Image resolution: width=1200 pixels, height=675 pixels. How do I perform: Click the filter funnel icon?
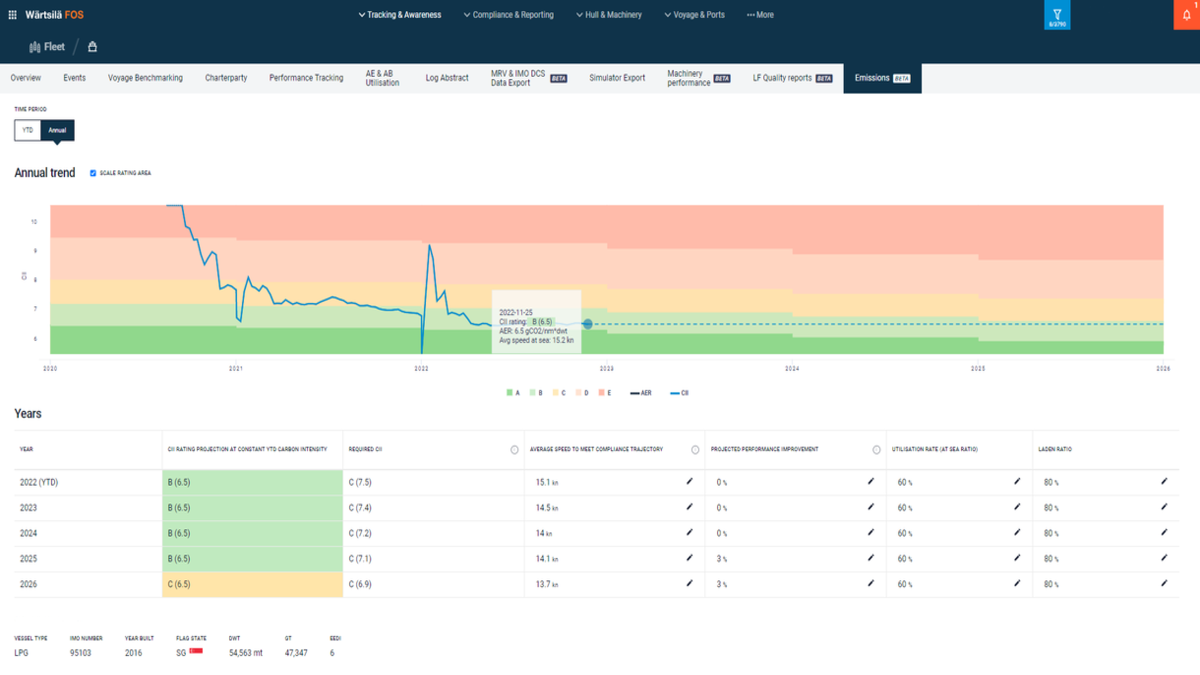(1057, 15)
